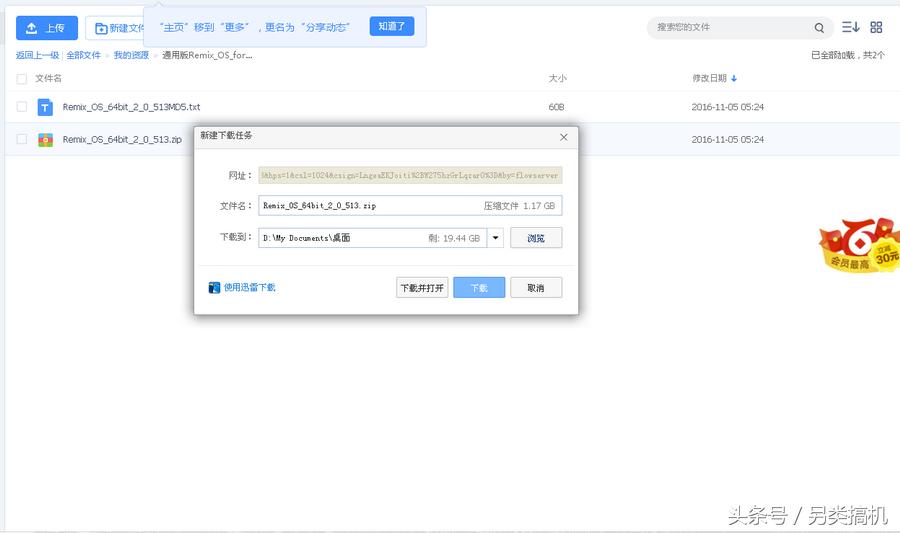Click the 下载并打开 button

422,287
